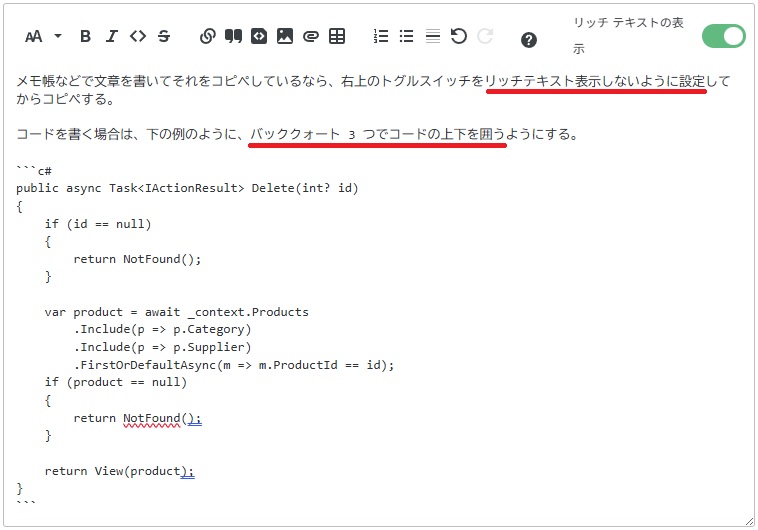Insert inline code with angle brackets icon

click(138, 36)
